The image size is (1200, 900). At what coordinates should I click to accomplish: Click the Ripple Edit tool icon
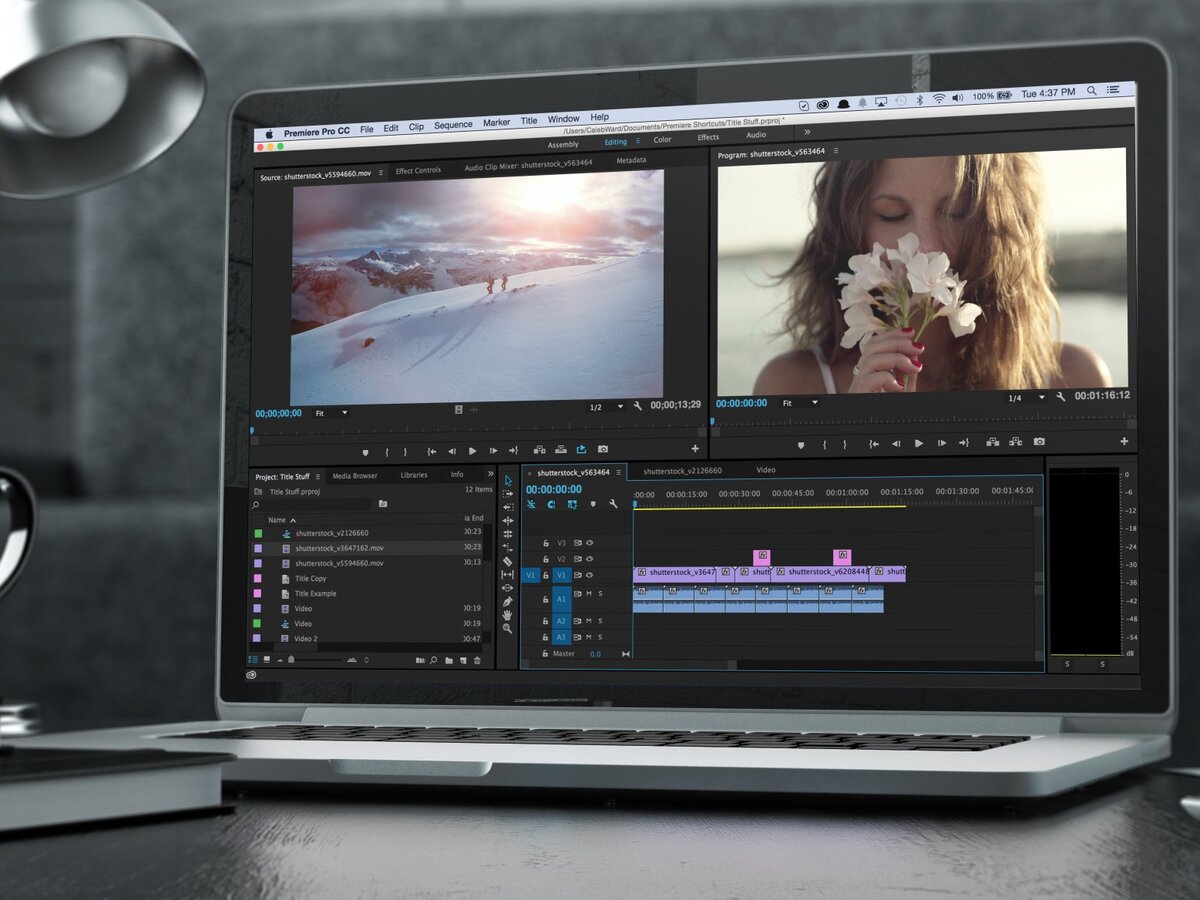point(507,507)
